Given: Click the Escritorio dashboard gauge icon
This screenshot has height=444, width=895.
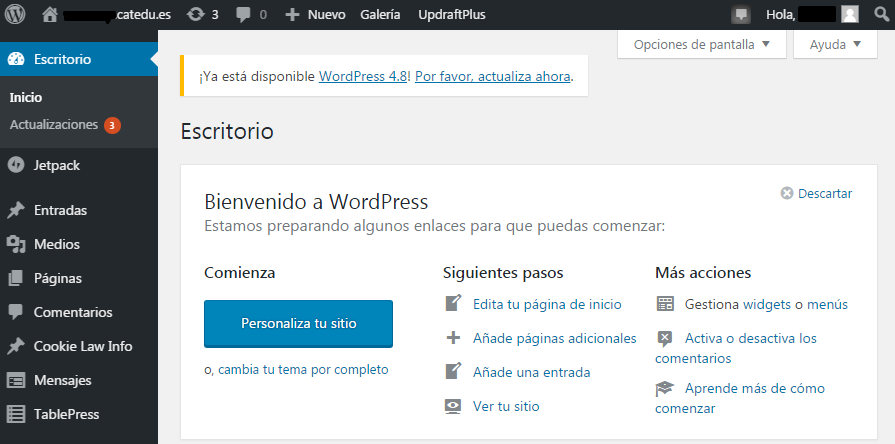Looking at the screenshot, I should click(16, 59).
